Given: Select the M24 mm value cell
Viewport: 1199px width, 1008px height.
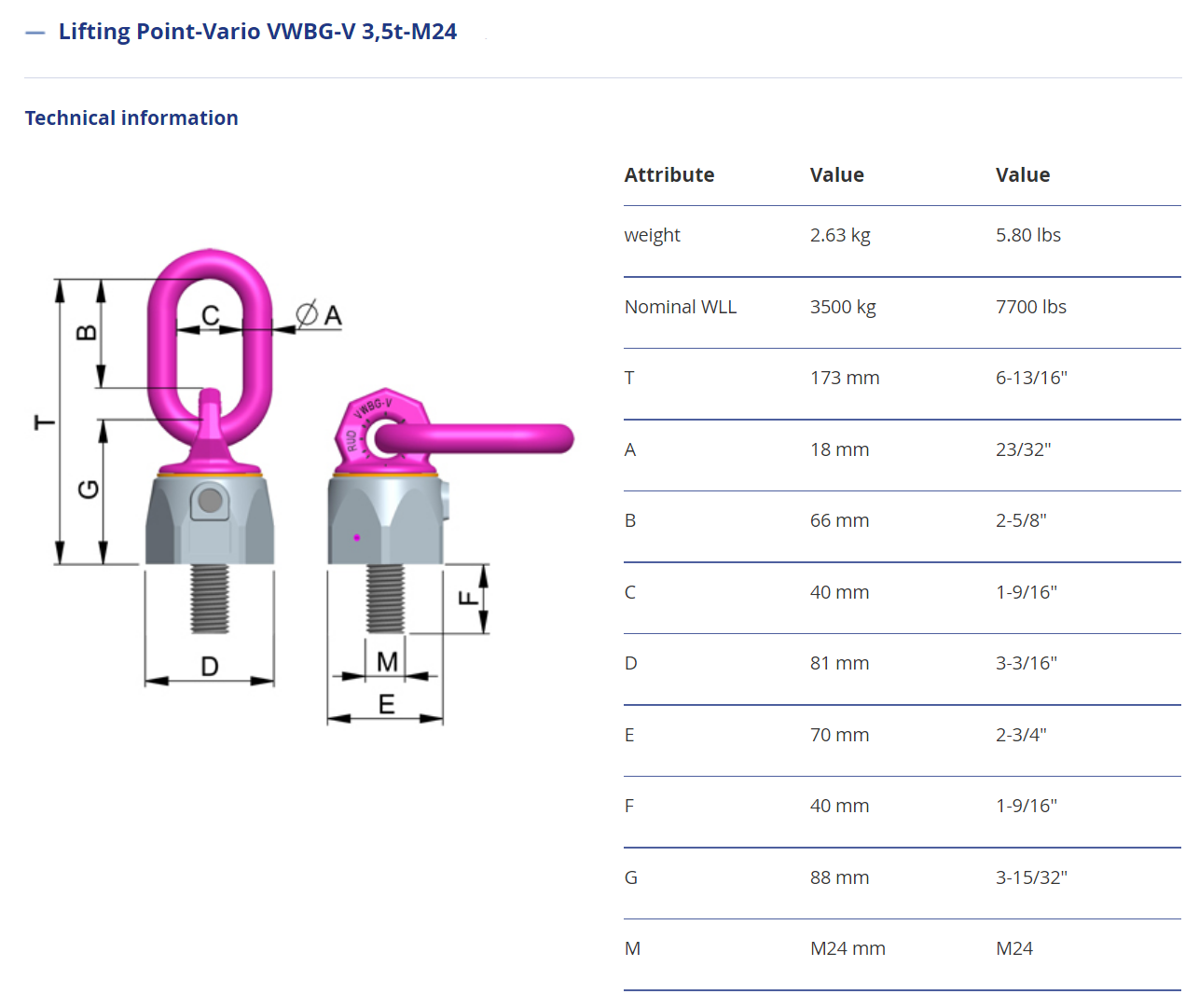Looking at the screenshot, I should pyautogui.click(x=848, y=948).
